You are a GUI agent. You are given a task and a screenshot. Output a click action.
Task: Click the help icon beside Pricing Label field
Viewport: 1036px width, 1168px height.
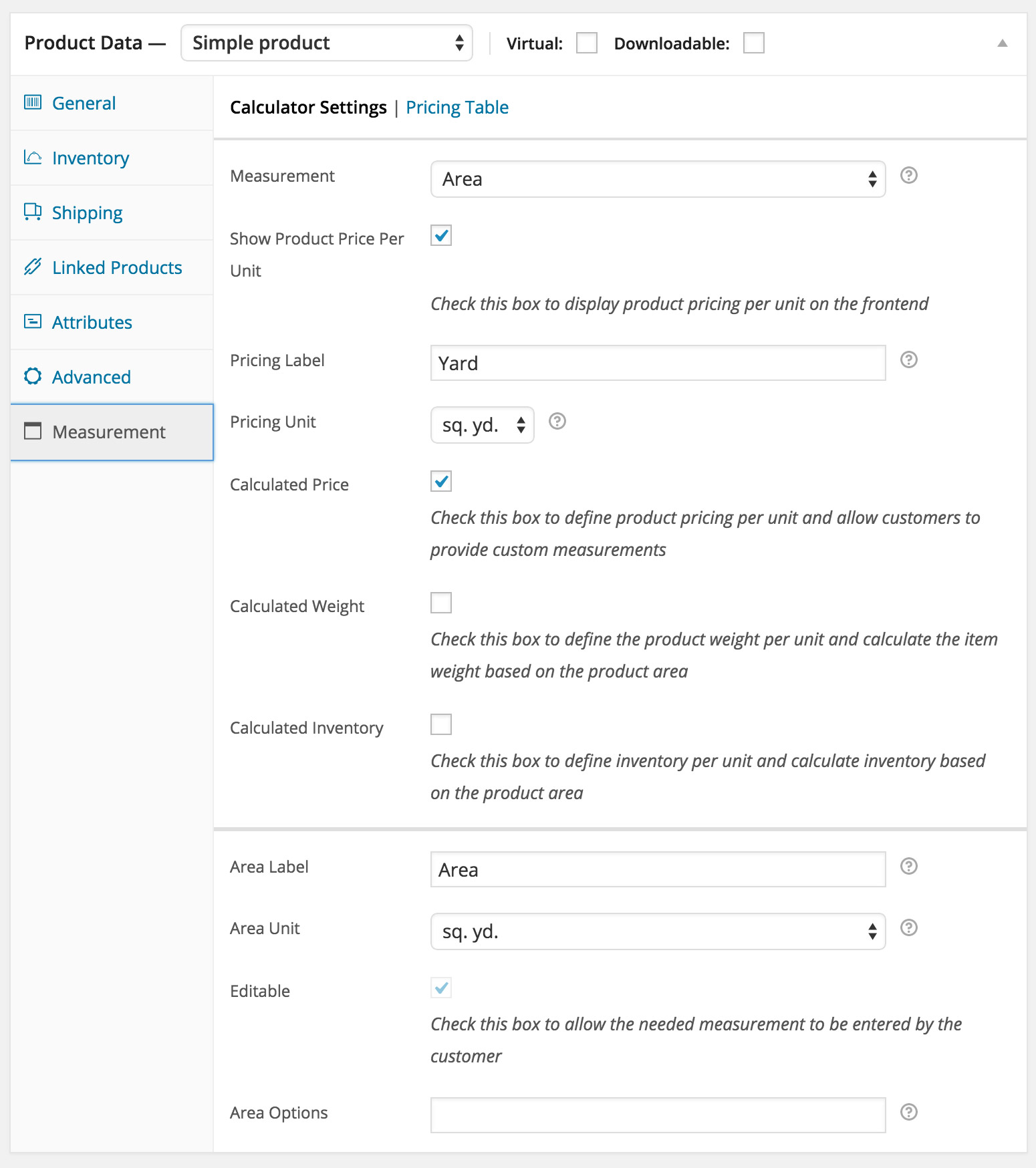point(908,360)
